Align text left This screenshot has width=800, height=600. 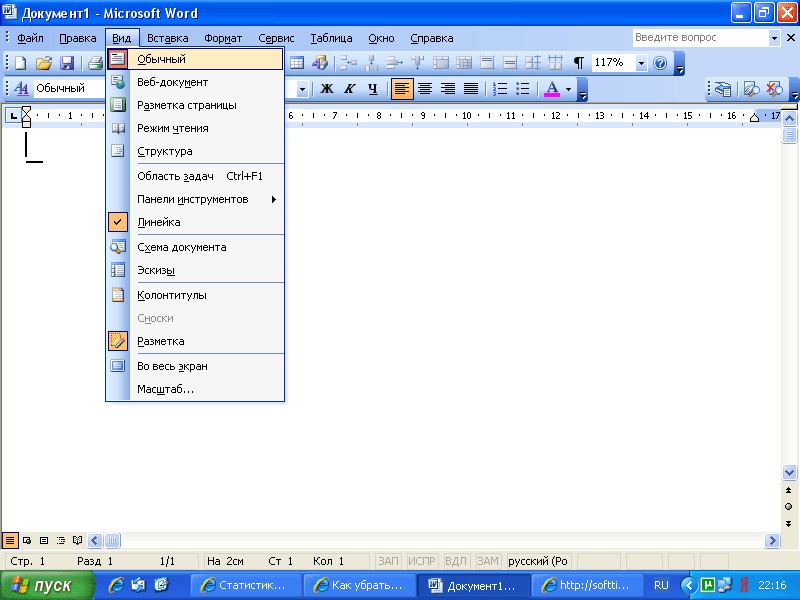click(402, 89)
